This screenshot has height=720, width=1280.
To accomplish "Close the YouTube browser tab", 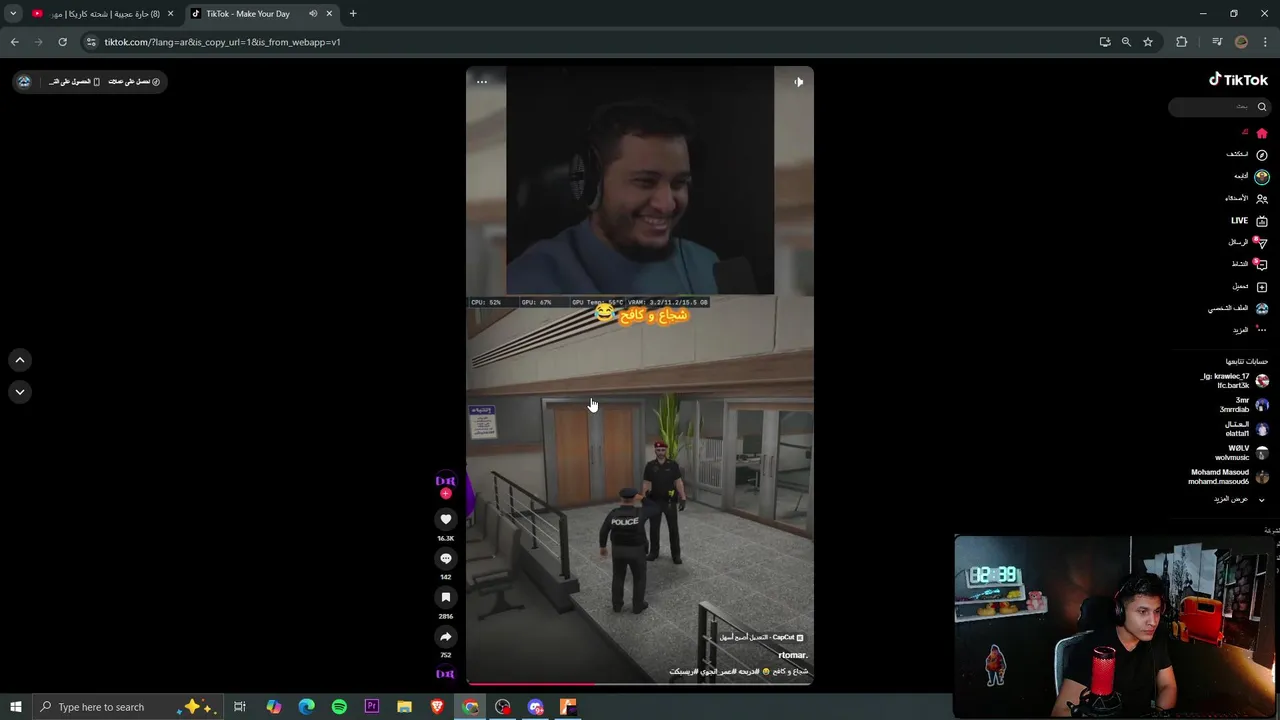I will point(170,14).
